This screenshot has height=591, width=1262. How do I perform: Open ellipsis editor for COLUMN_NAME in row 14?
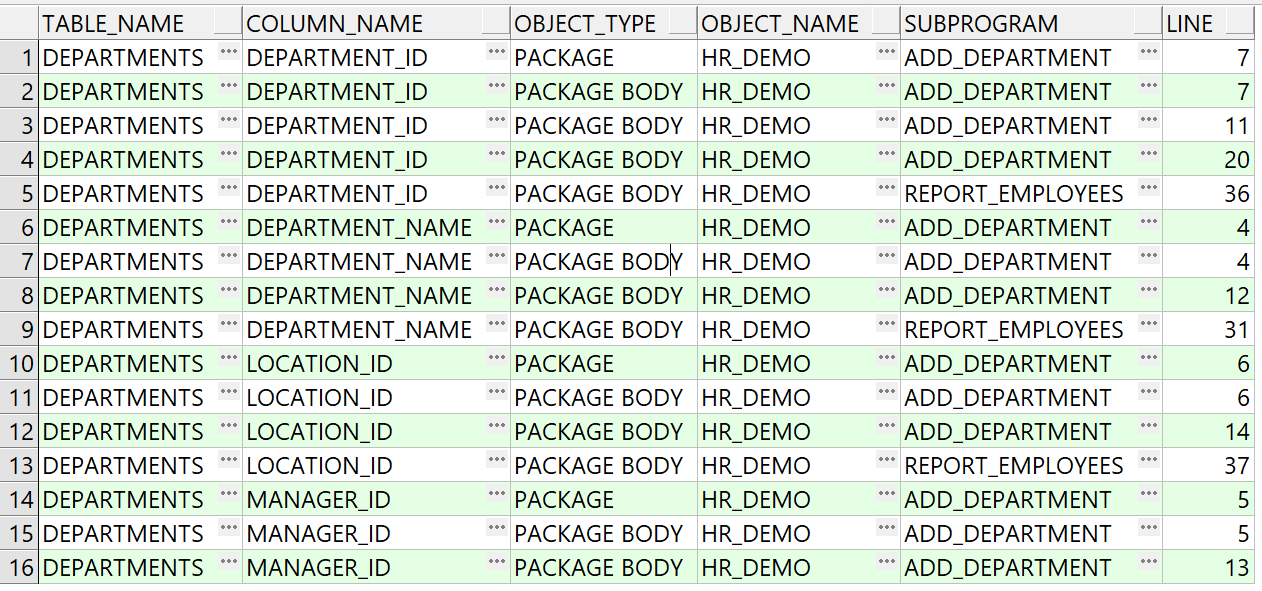point(497,494)
